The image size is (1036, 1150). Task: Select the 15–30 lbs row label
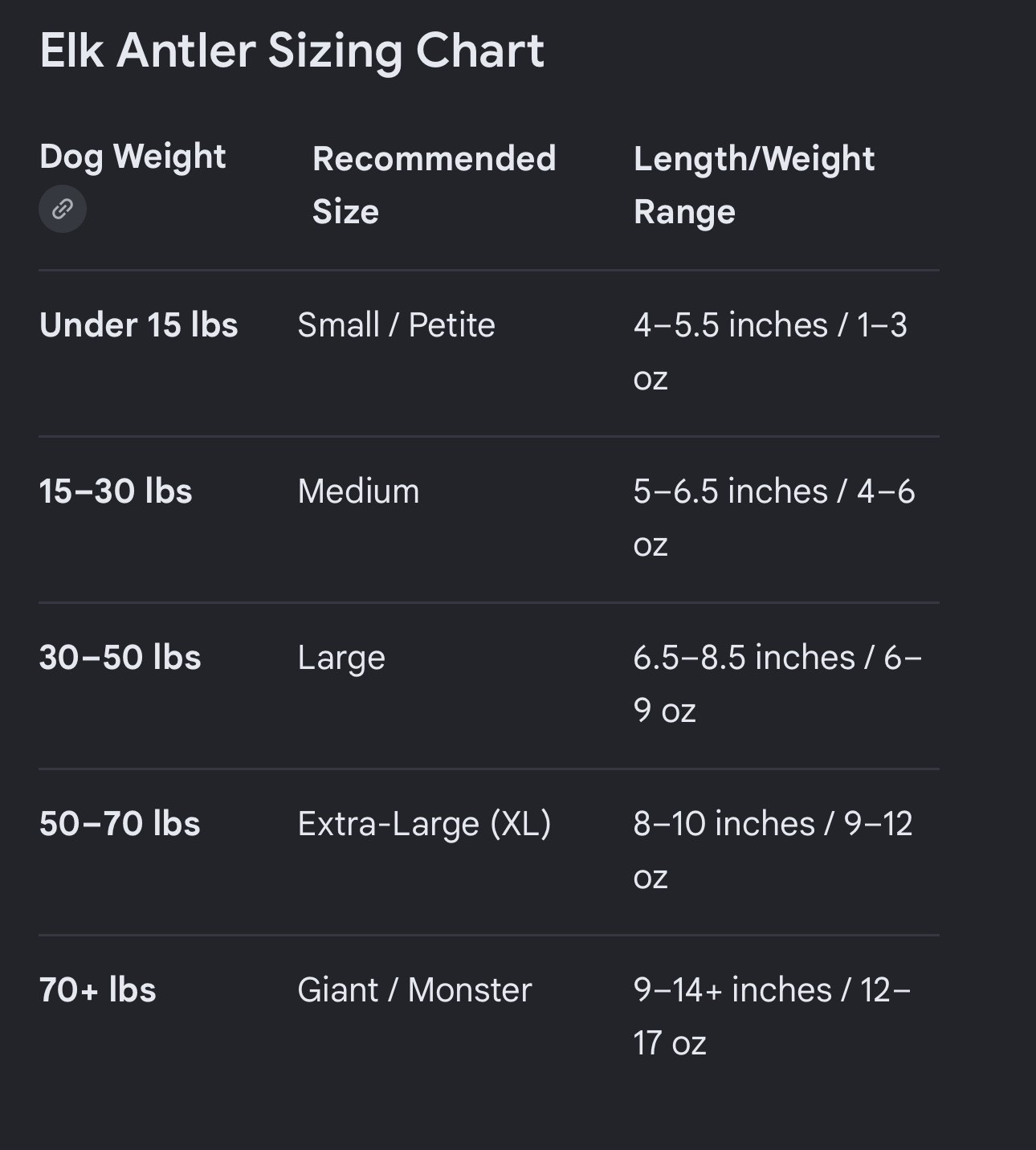click(116, 491)
